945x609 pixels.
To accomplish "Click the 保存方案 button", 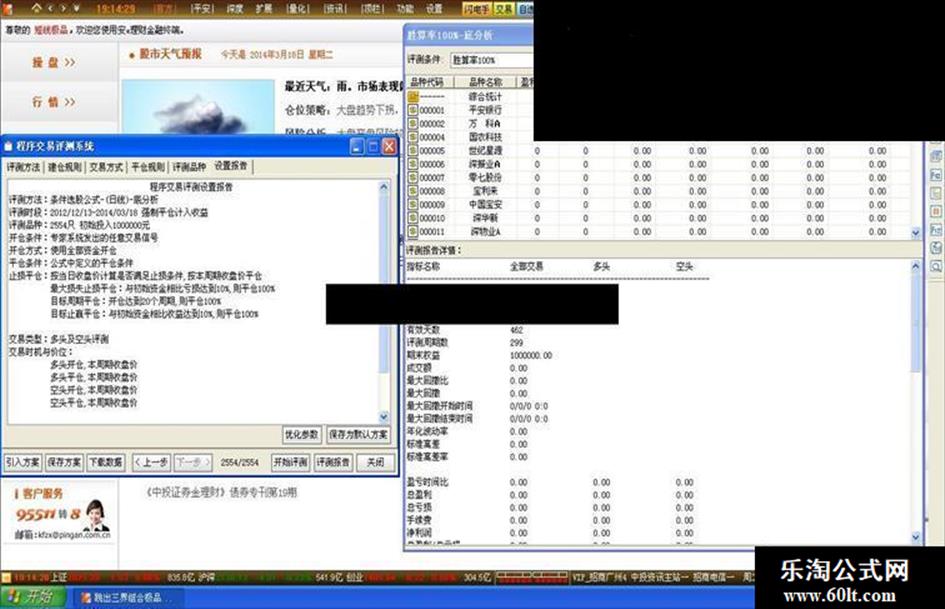I will [64, 462].
